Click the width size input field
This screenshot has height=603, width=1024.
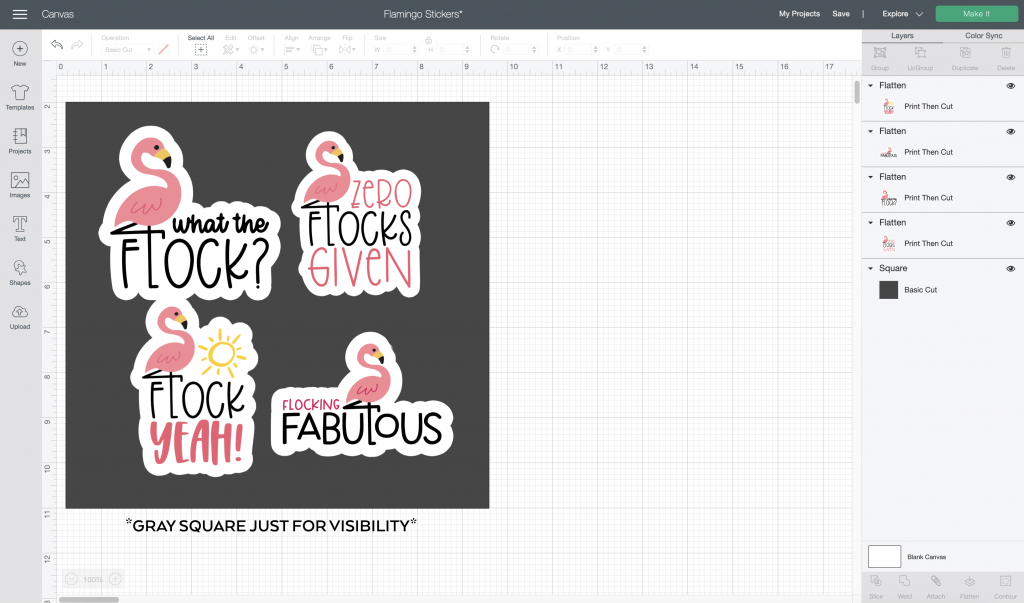(x=400, y=50)
